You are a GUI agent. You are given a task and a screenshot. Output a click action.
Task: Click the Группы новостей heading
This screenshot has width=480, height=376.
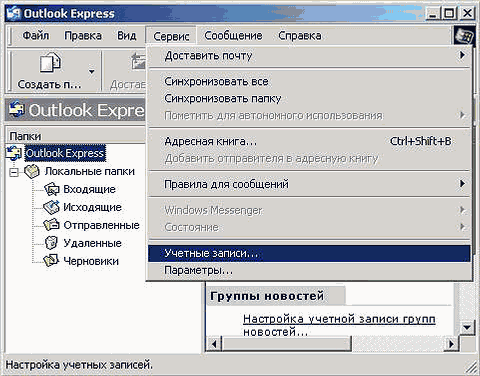click(x=267, y=296)
